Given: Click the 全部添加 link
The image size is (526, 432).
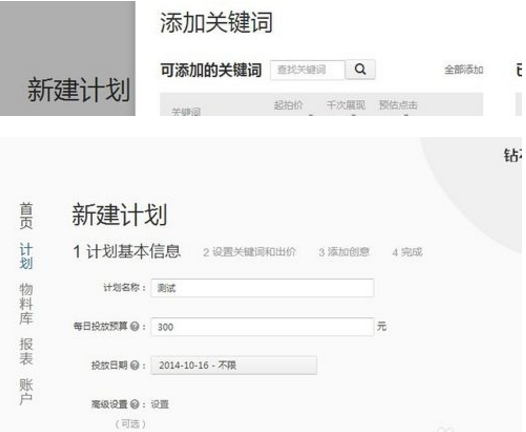Looking at the screenshot, I should click(x=464, y=70).
